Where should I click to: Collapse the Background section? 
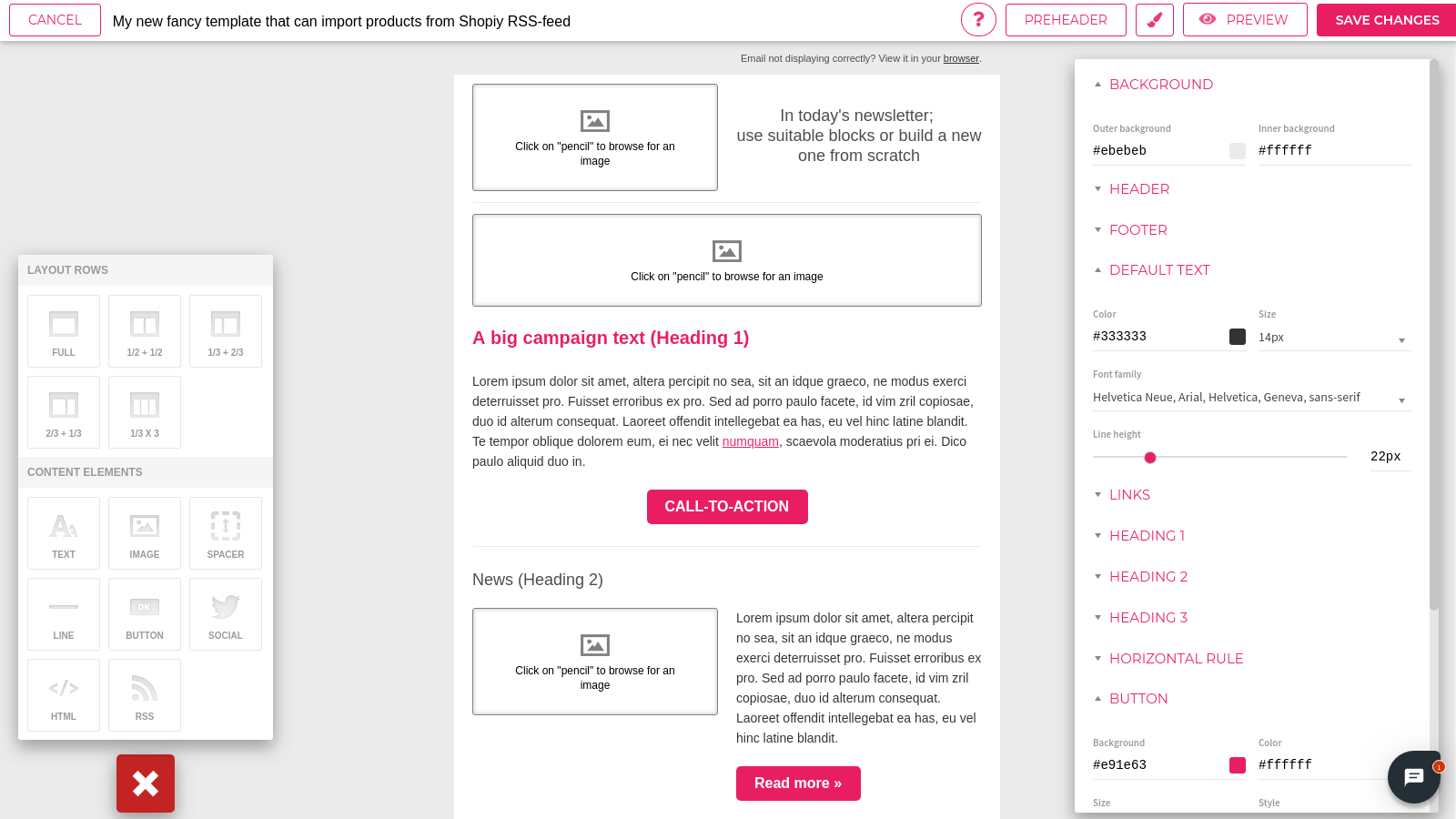tap(1160, 85)
